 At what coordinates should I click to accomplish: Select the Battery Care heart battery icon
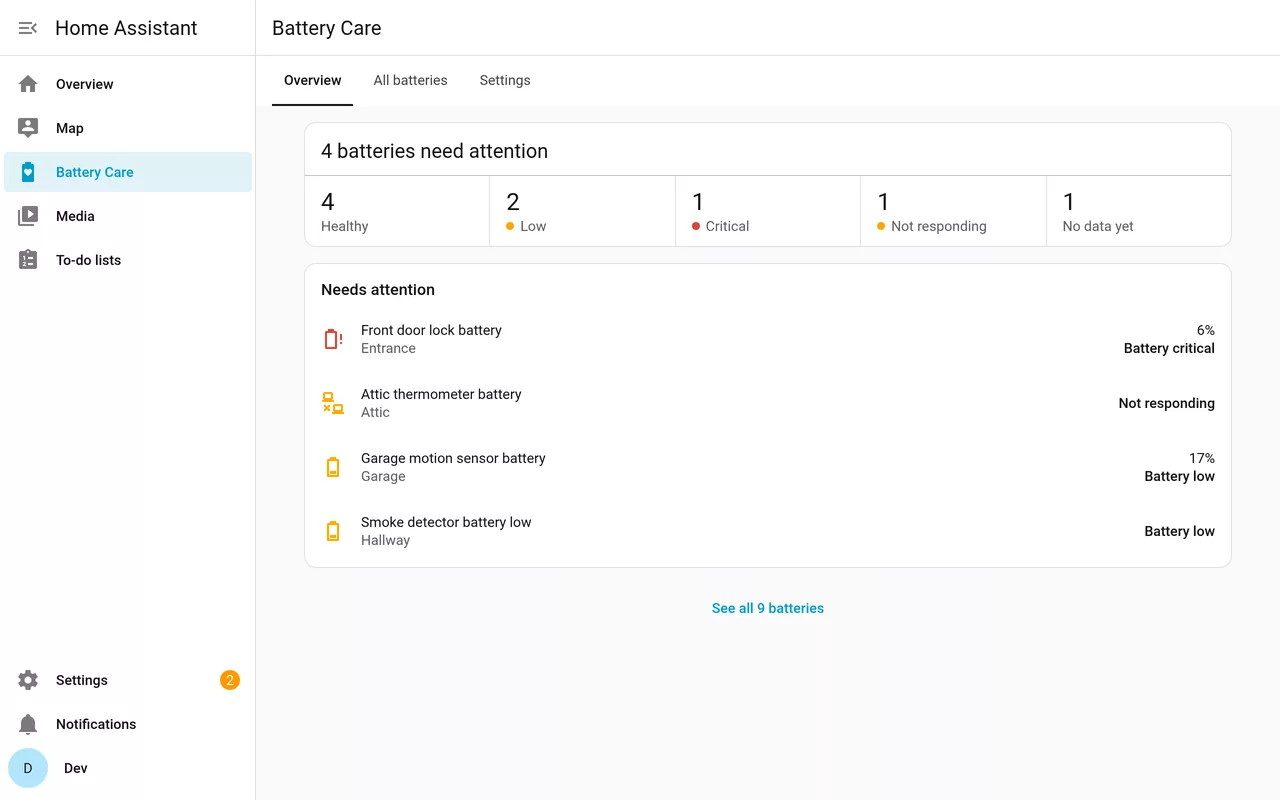28,172
